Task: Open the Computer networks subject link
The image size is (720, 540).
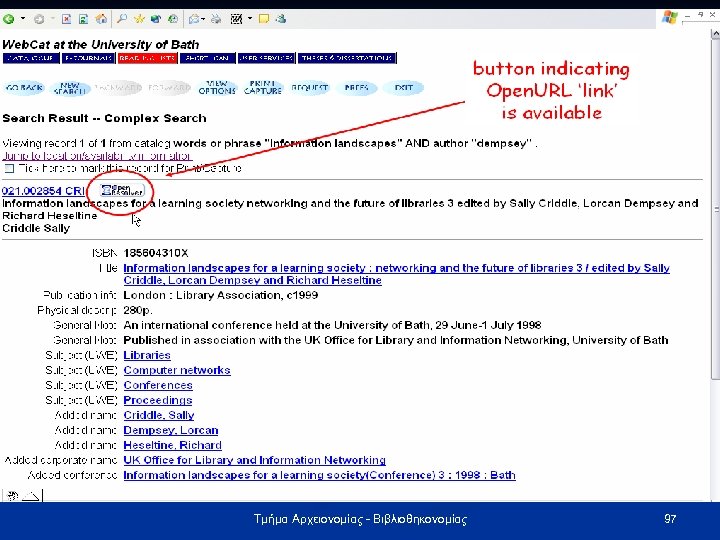Action: tap(177, 370)
